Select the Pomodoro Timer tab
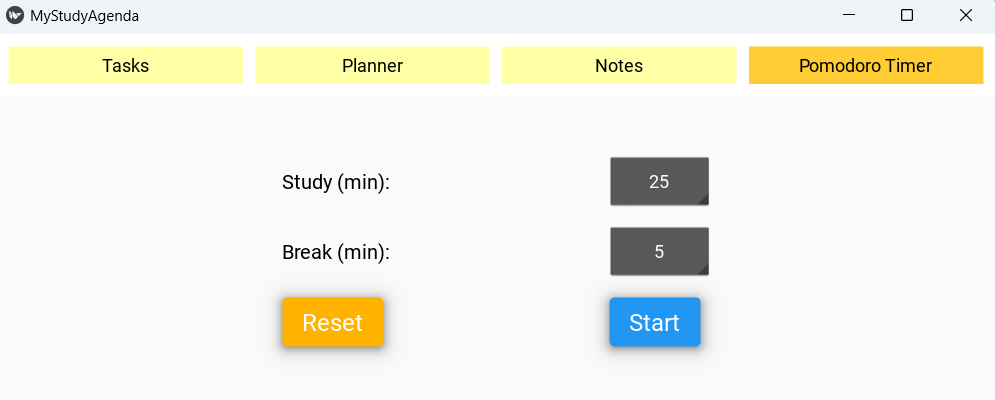The width and height of the screenshot is (995, 400). coord(866,66)
